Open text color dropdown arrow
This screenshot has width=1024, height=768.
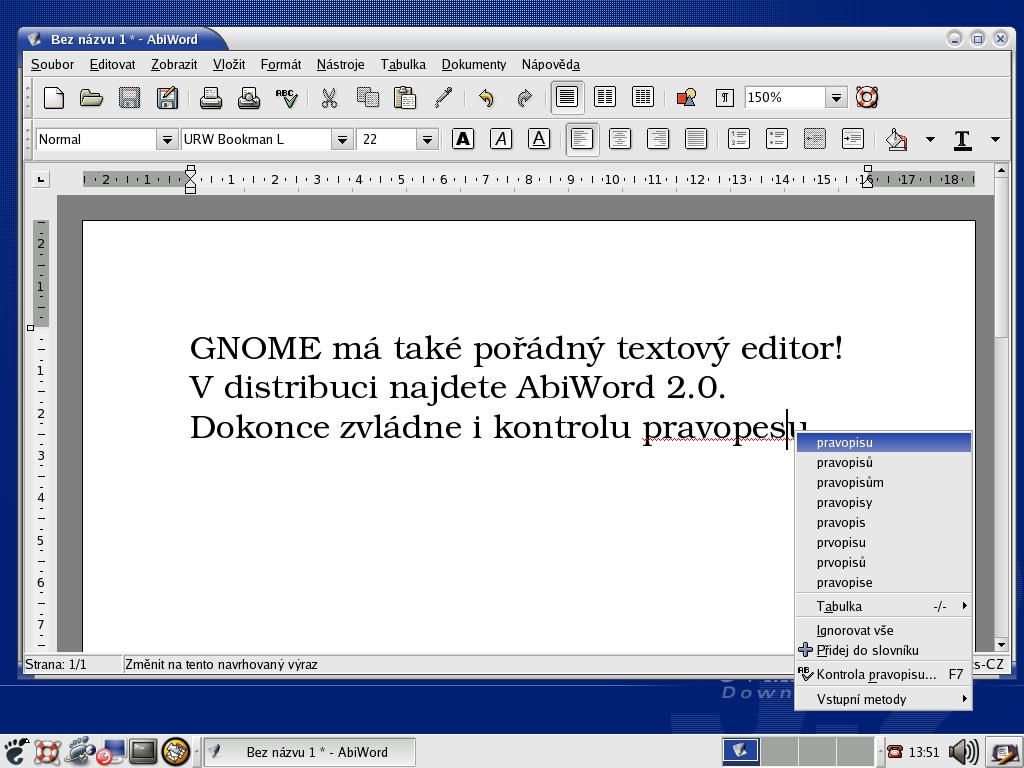(995, 139)
